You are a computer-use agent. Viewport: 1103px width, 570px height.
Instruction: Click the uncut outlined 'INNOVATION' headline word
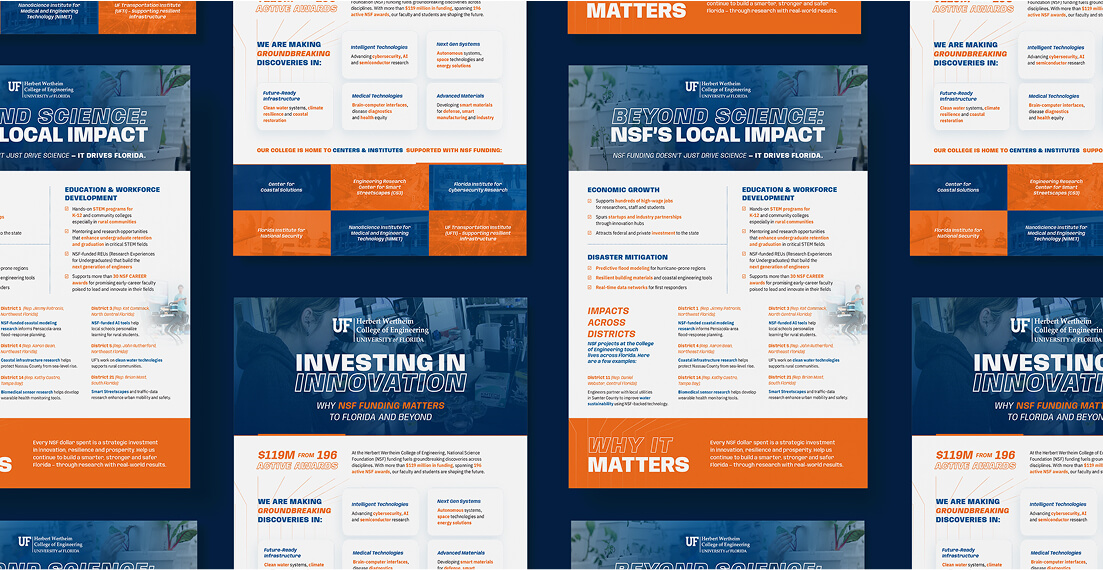pos(381,383)
